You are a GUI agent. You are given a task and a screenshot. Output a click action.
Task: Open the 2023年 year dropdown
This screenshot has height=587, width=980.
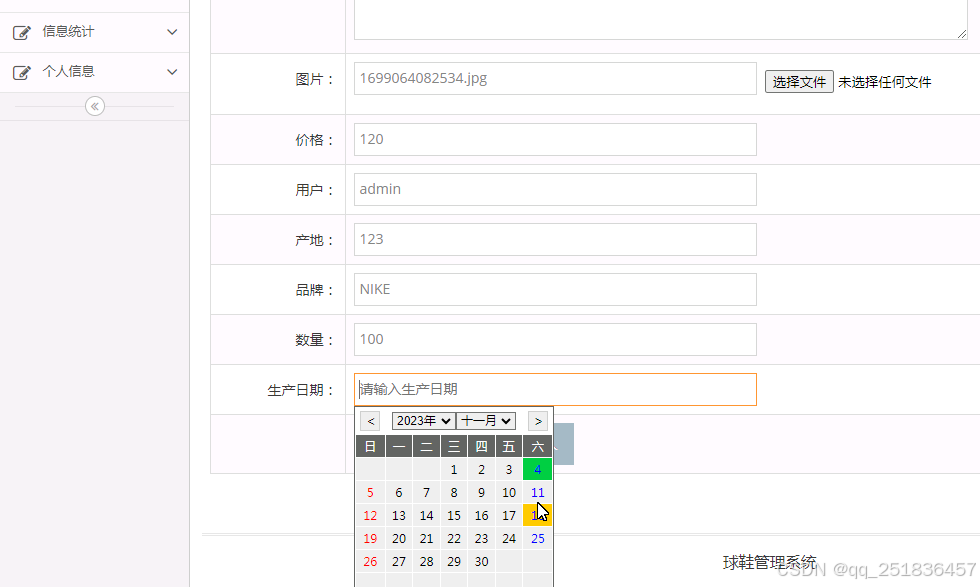(424, 421)
